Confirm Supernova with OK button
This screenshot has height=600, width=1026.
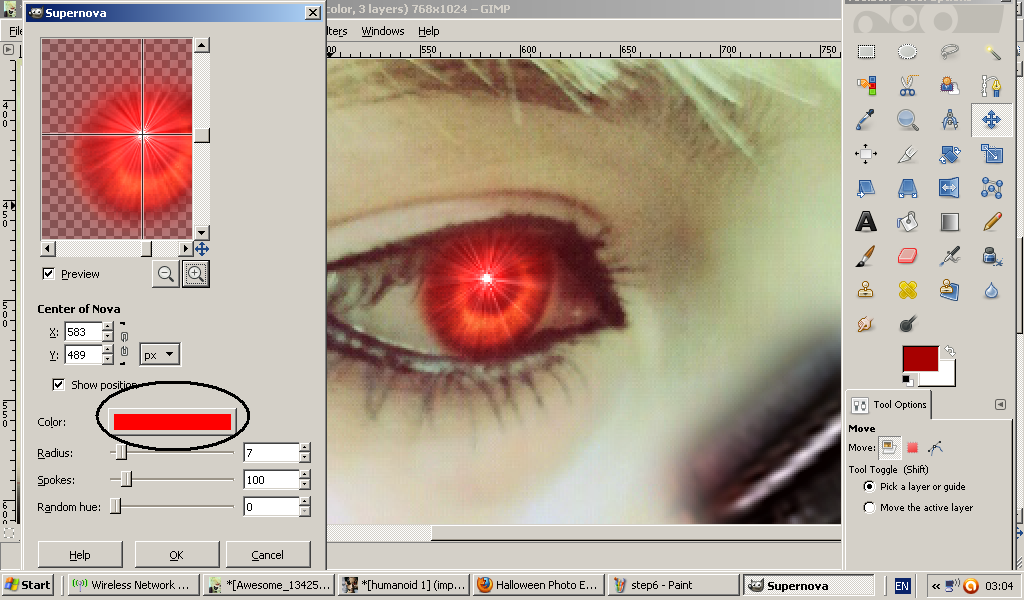pyautogui.click(x=176, y=555)
